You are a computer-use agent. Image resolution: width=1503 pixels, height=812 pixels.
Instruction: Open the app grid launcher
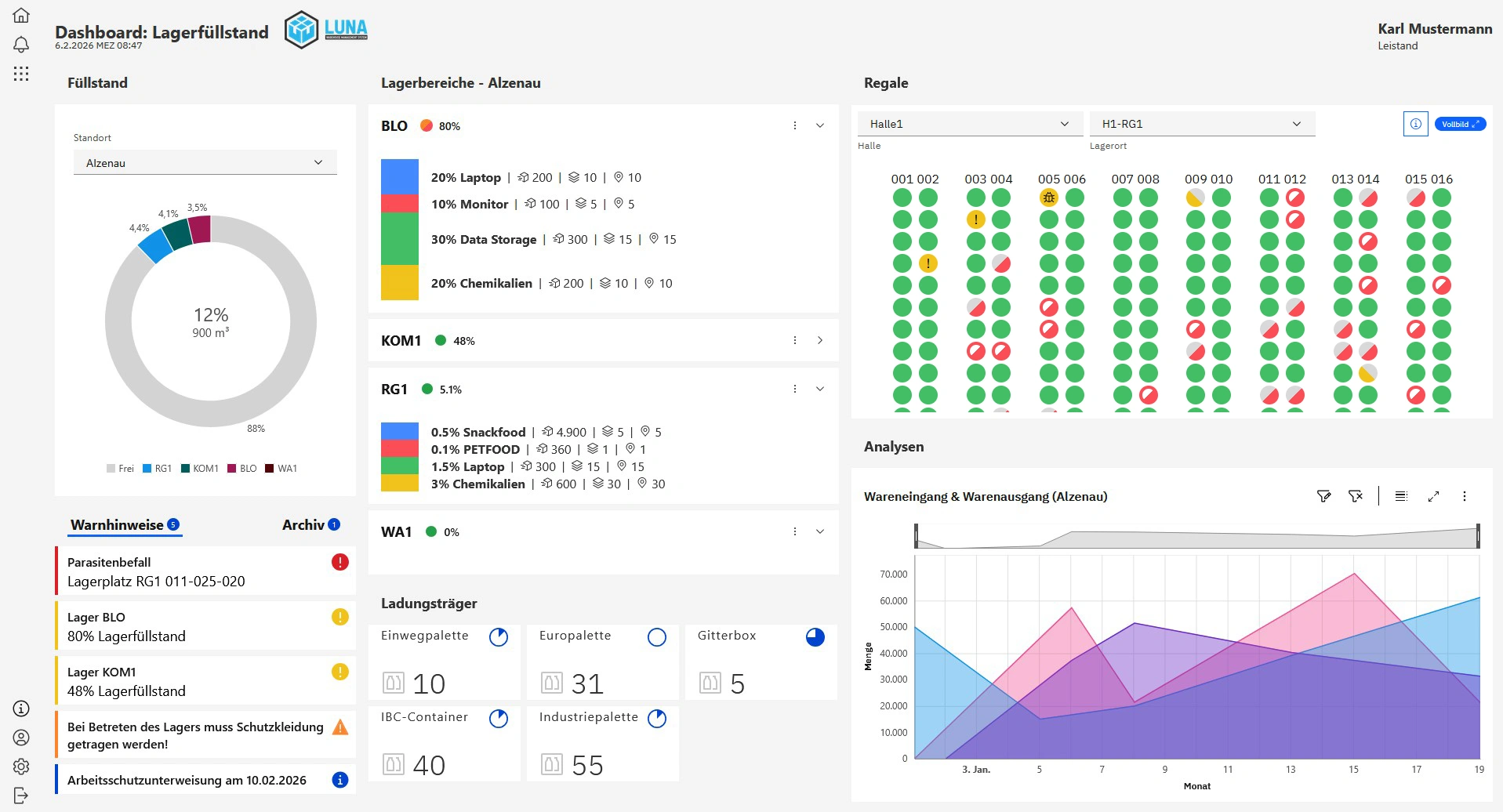point(21,74)
